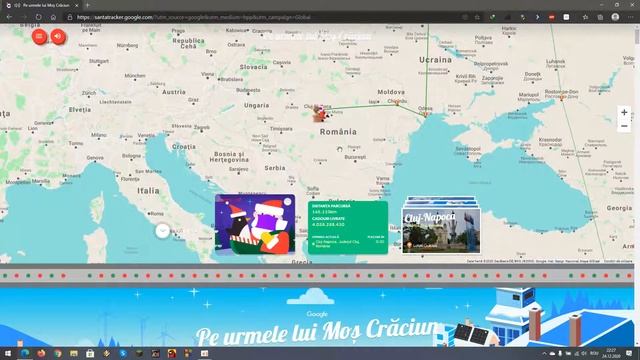Click the green Santa status panel
The height and width of the screenshot is (360, 640).
[348, 227]
